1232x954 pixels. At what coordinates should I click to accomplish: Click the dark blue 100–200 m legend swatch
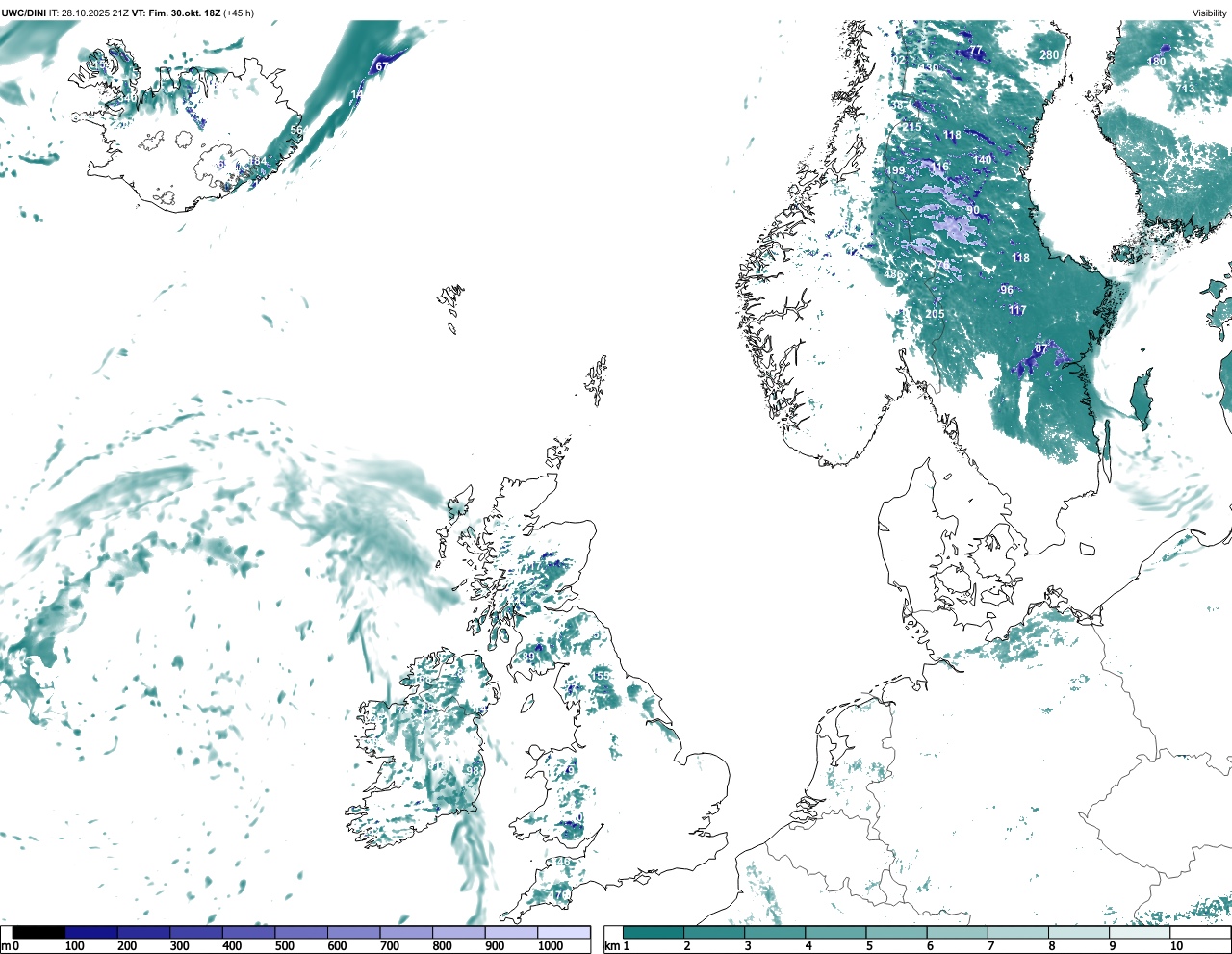click(x=91, y=932)
